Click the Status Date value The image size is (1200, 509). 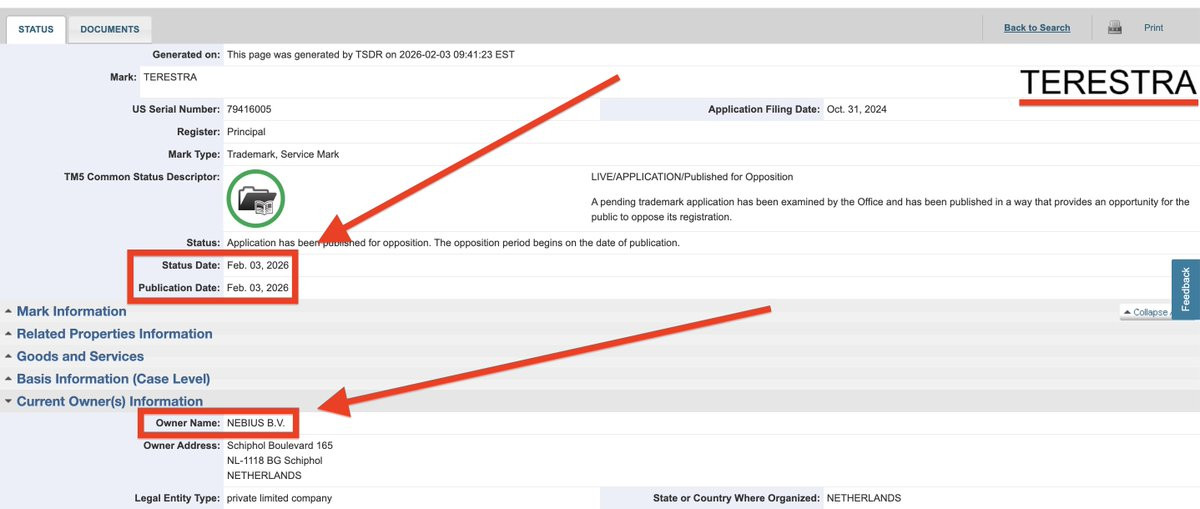(258, 265)
